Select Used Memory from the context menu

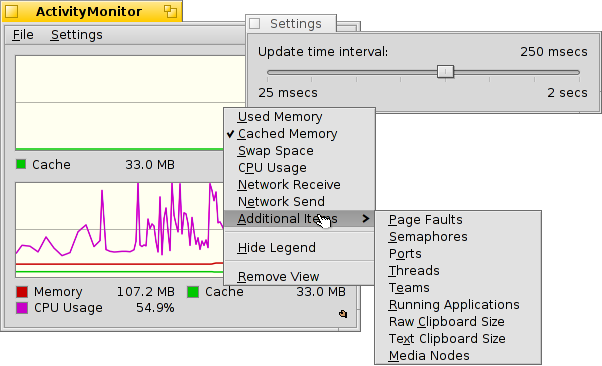click(x=299, y=117)
